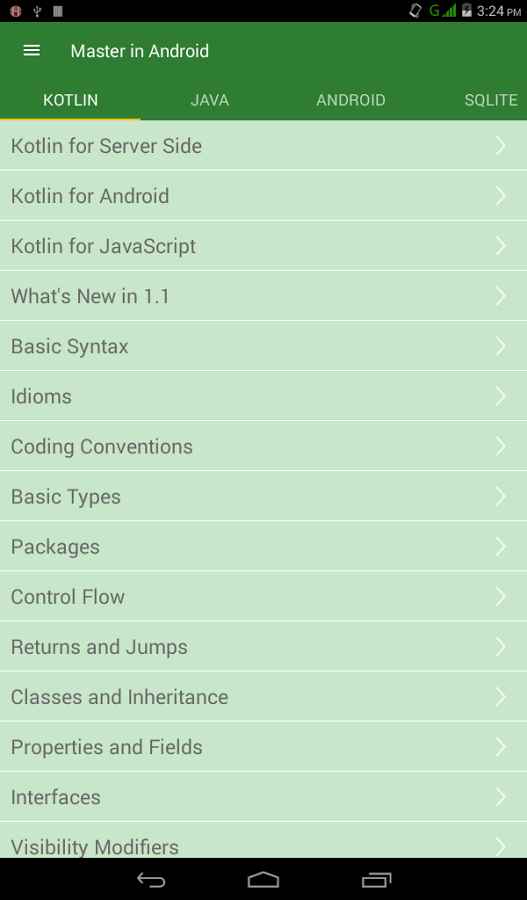Viewport: 527px width, 900px height.
Task: Tap the arrow next to Packages
Action: tap(501, 546)
